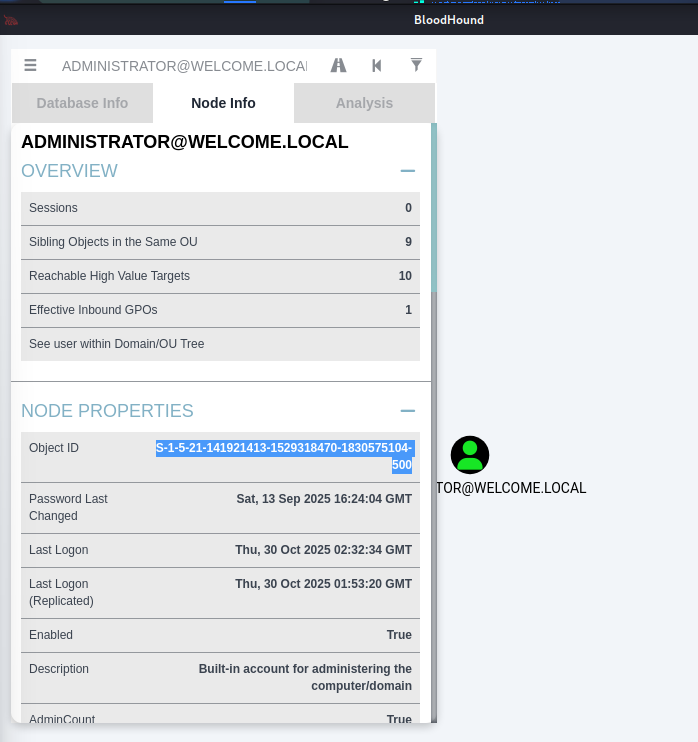Select the green user node in graph

[x=470, y=455]
